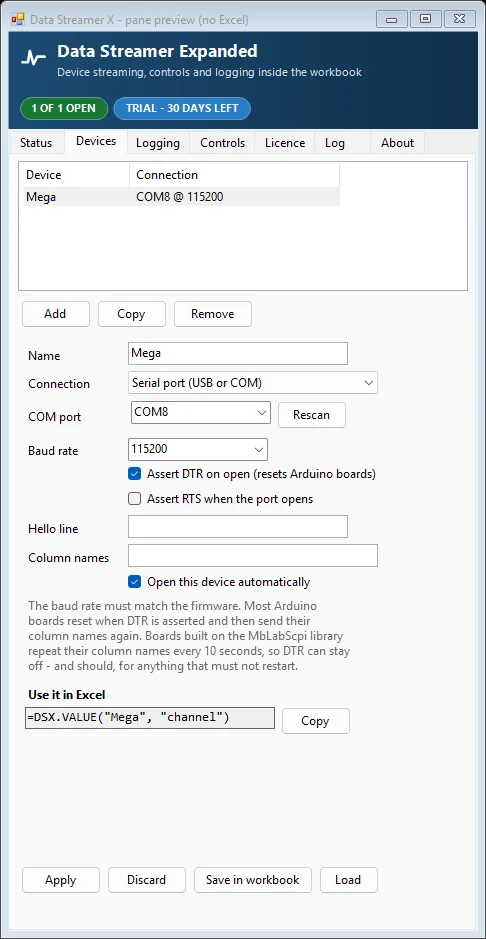The image size is (486, 939).
Task: Copy the selected device entry
Action: coord(132,314)
